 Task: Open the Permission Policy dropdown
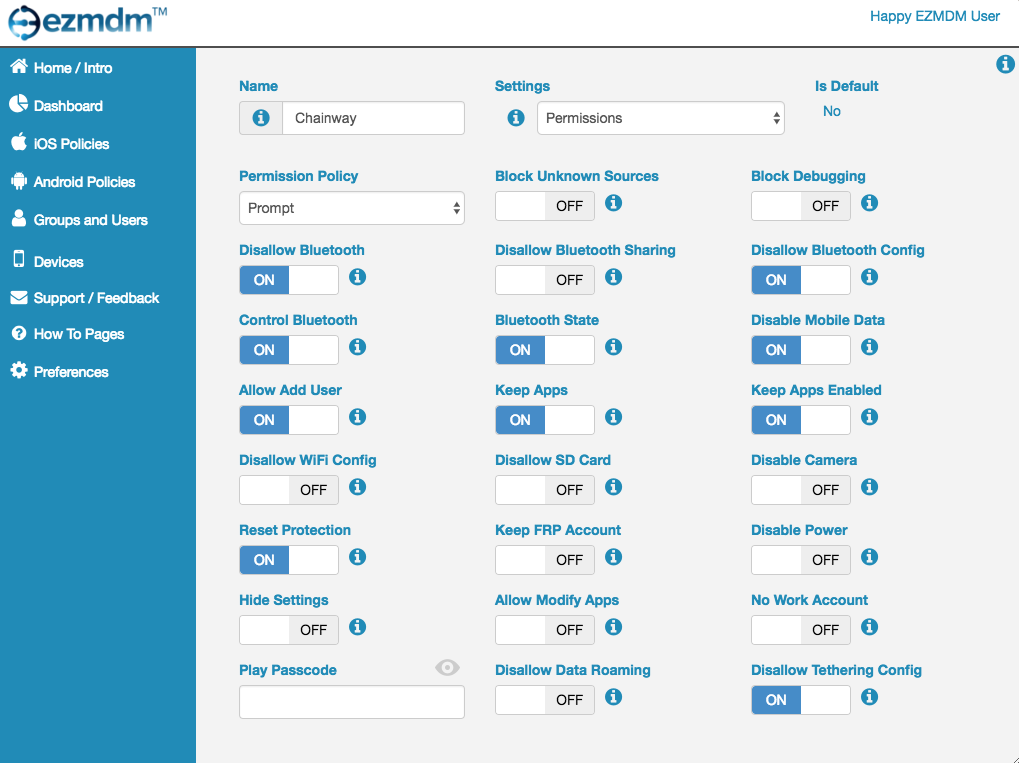352,208
